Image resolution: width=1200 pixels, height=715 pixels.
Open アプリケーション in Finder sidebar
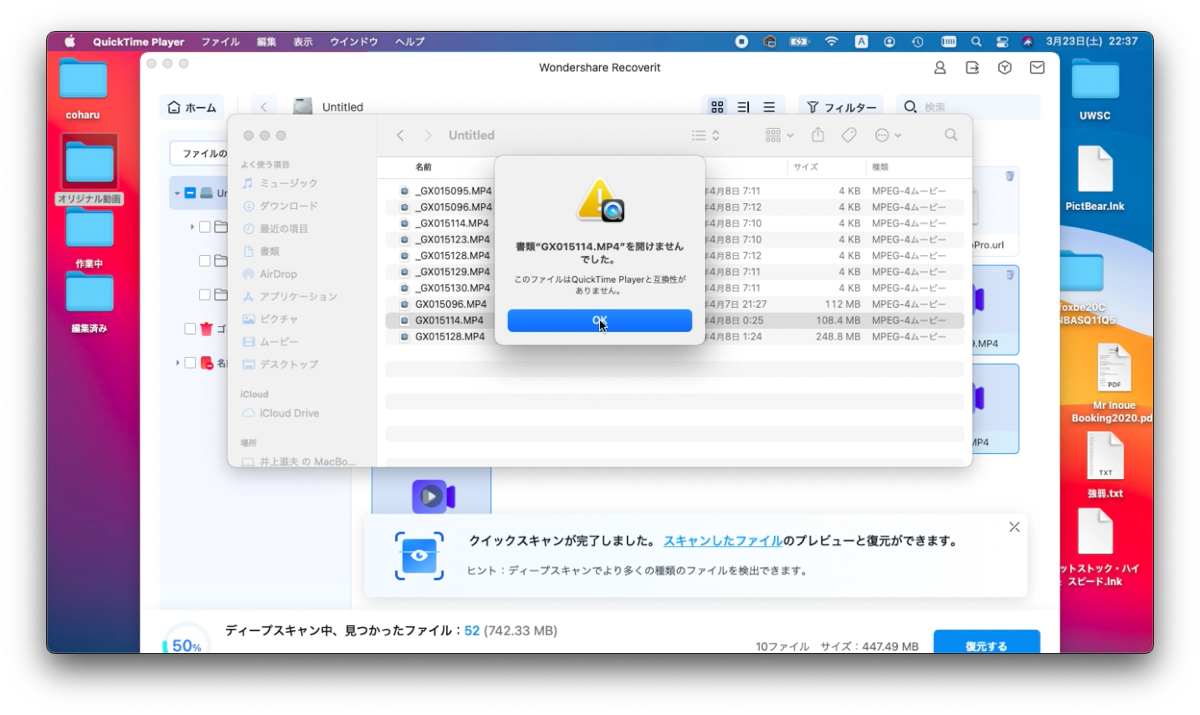(289, 297)
